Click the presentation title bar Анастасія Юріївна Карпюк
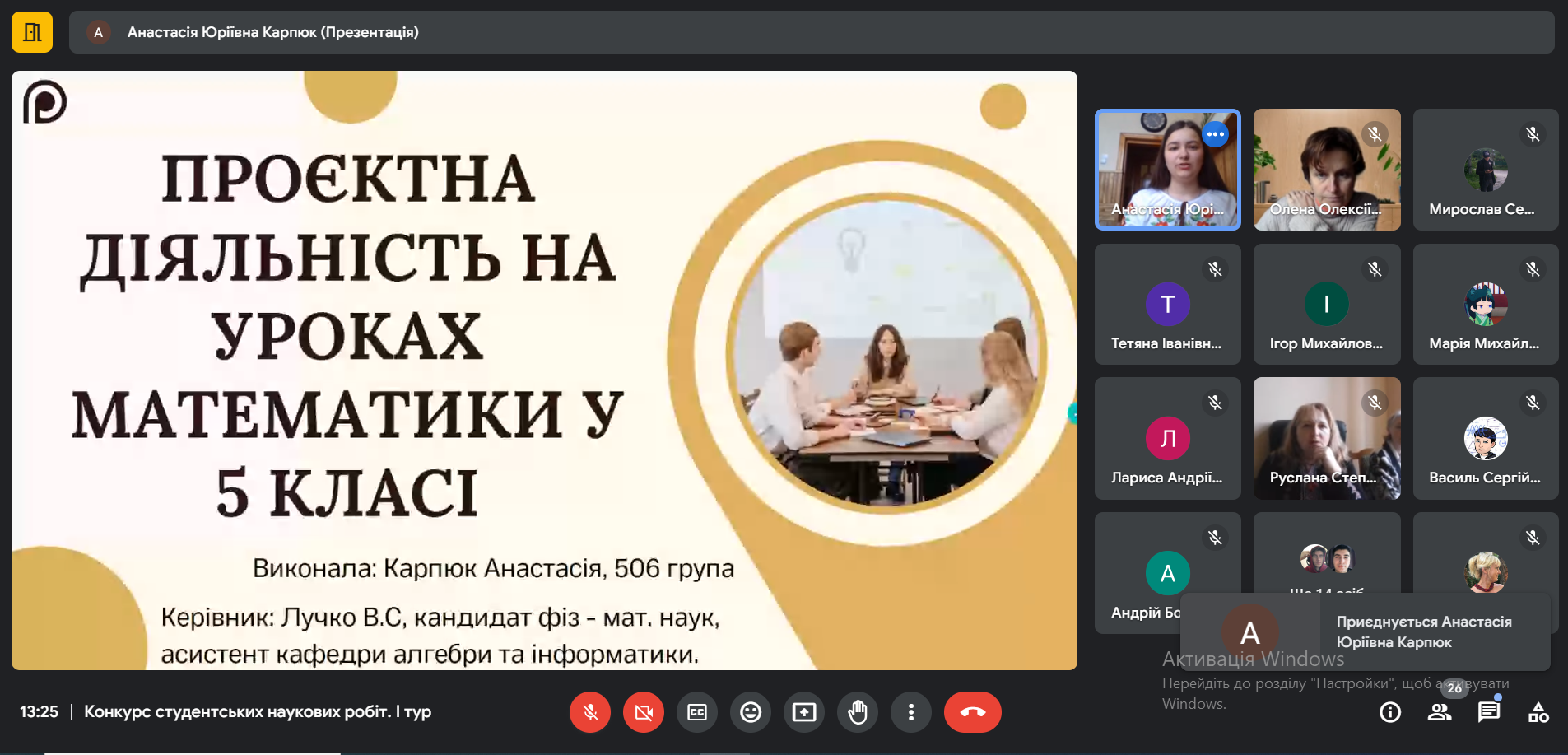This screenshot has width=1568, height=755. tap(812, 32)
